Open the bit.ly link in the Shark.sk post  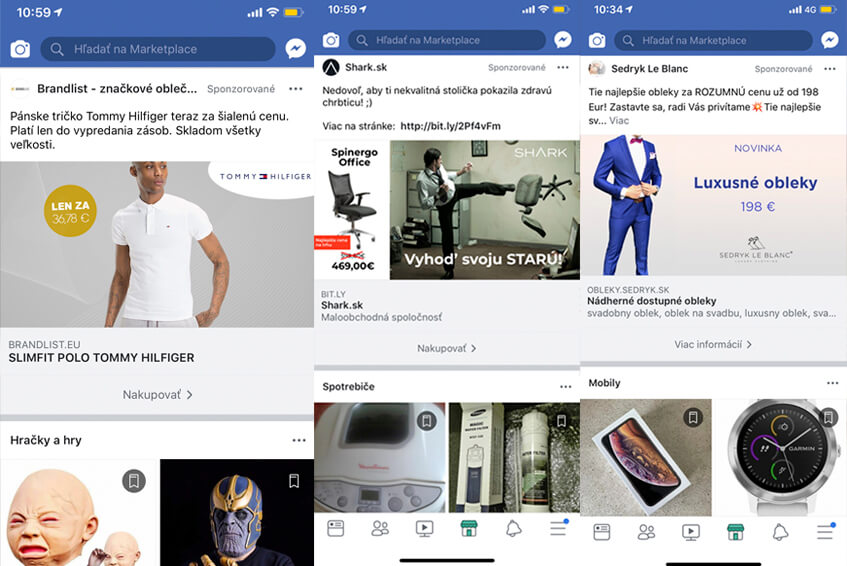(x=451, y=126)
